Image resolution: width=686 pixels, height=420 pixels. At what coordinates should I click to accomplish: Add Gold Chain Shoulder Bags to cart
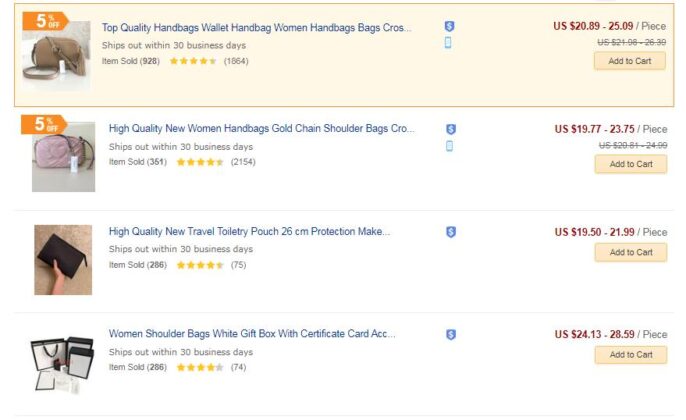[631, 164]
